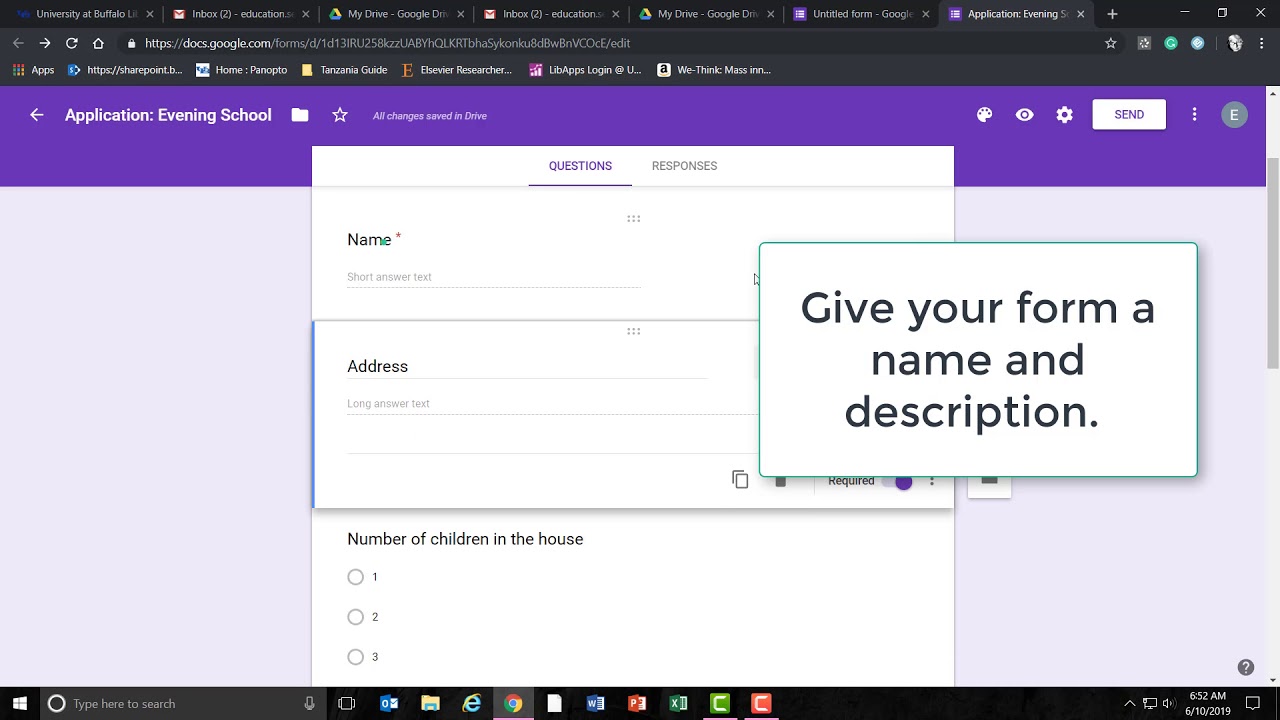Open the Windows notification center
The image size is (1280, 720).
(x=1253, y=703)
